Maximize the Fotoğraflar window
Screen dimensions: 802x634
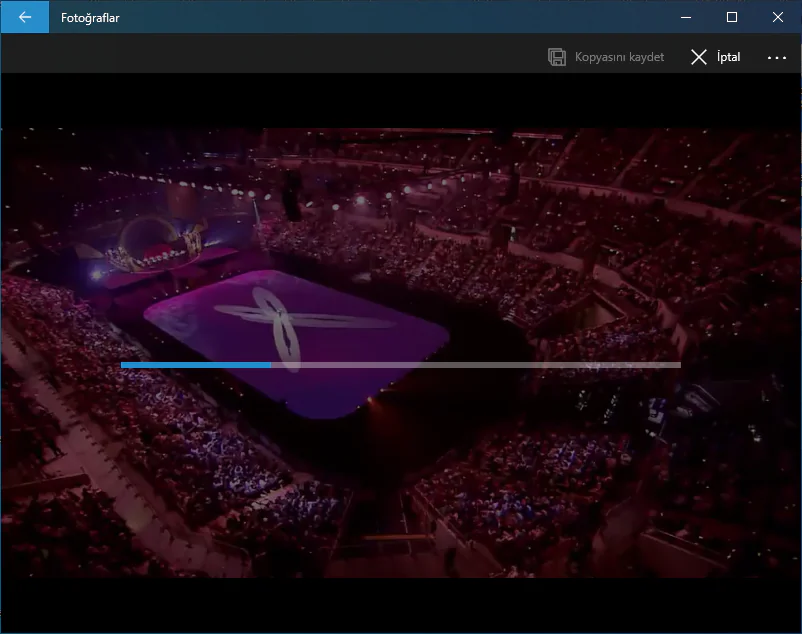(x=732, y=17)
